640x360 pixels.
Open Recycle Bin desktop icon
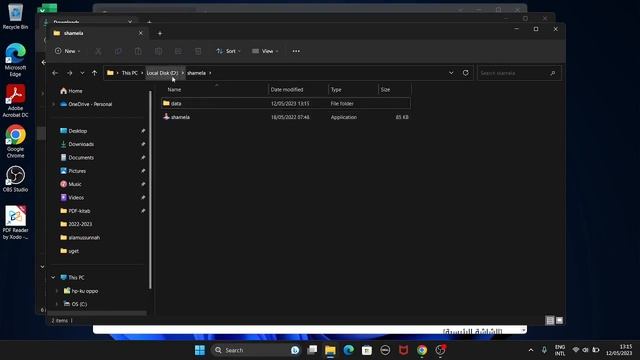tap(16, 17)
